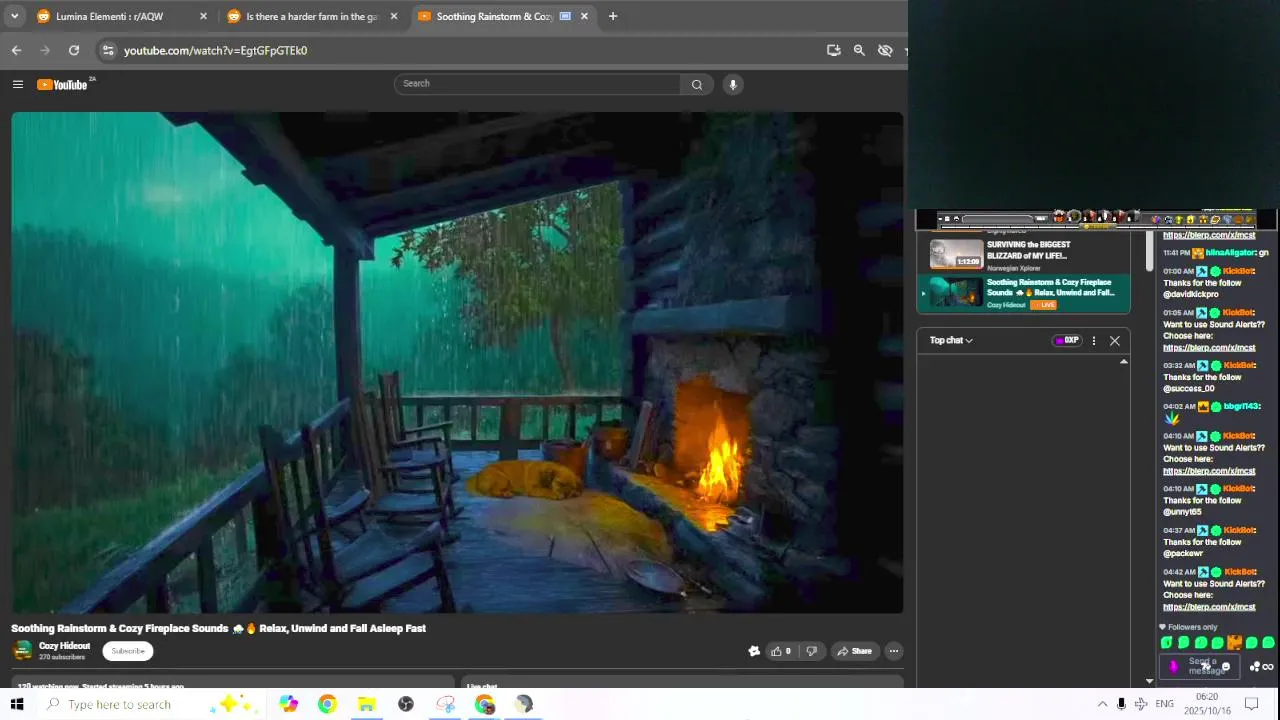Click the address bar URL
Screen dimensions: 1280x720
[215, 50]
